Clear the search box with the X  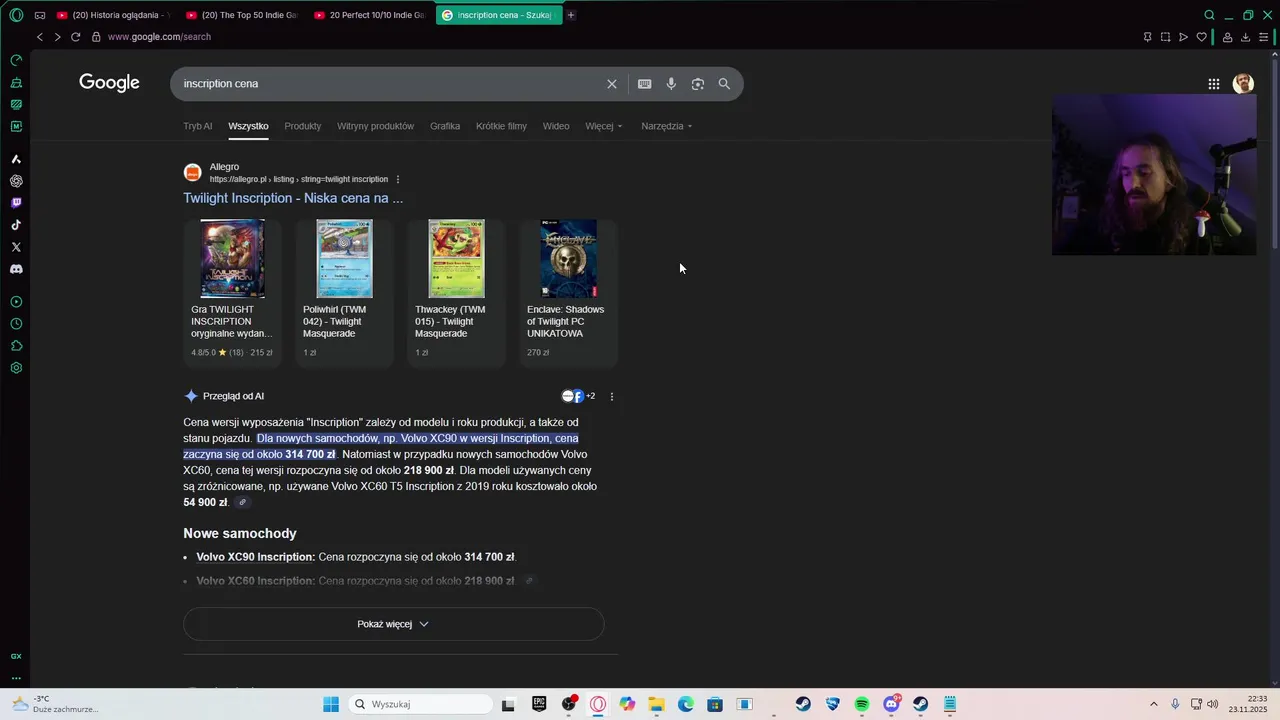click(612, 84)
